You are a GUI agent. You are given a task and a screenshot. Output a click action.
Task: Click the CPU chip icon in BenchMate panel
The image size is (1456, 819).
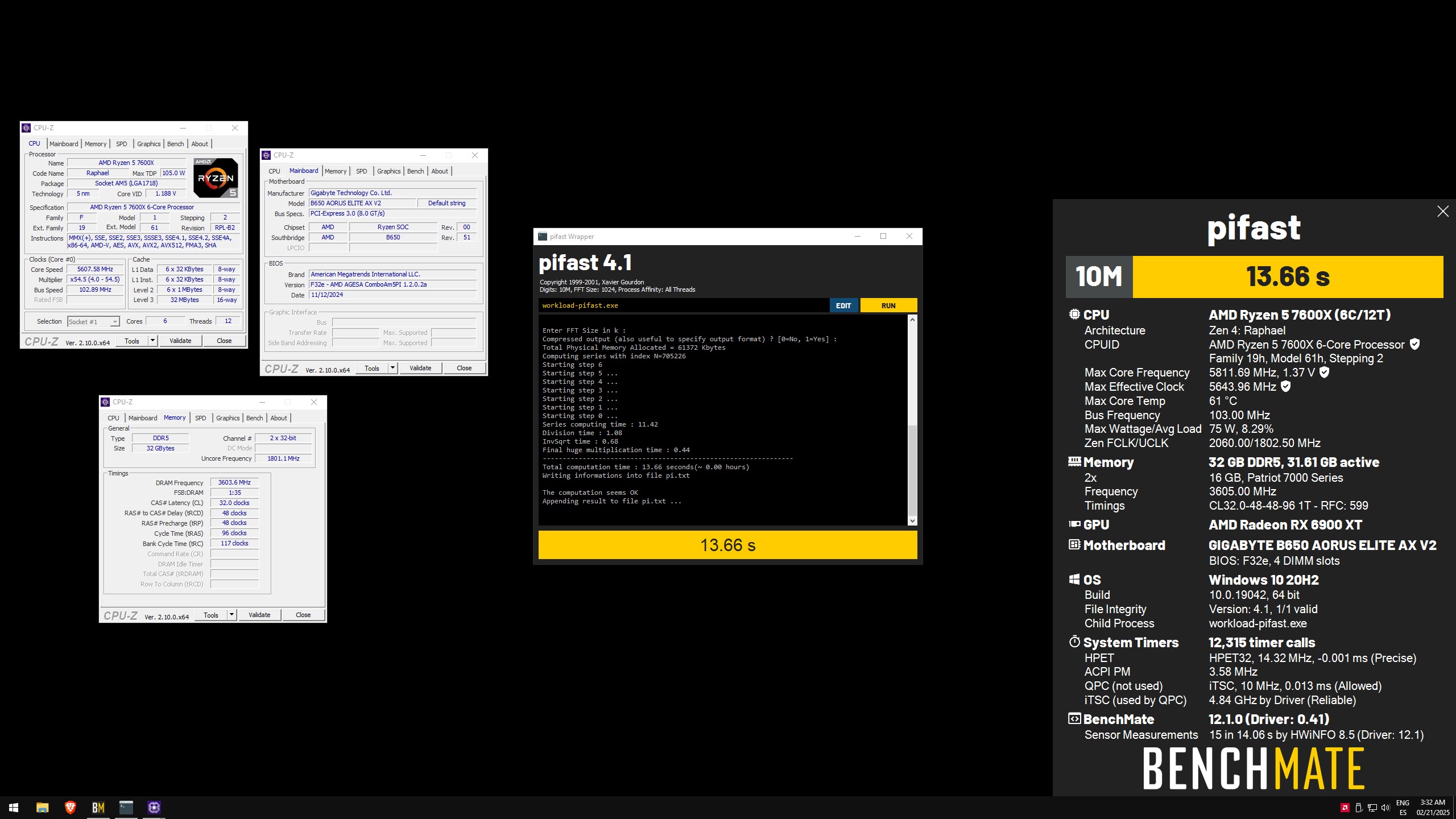1074,314
